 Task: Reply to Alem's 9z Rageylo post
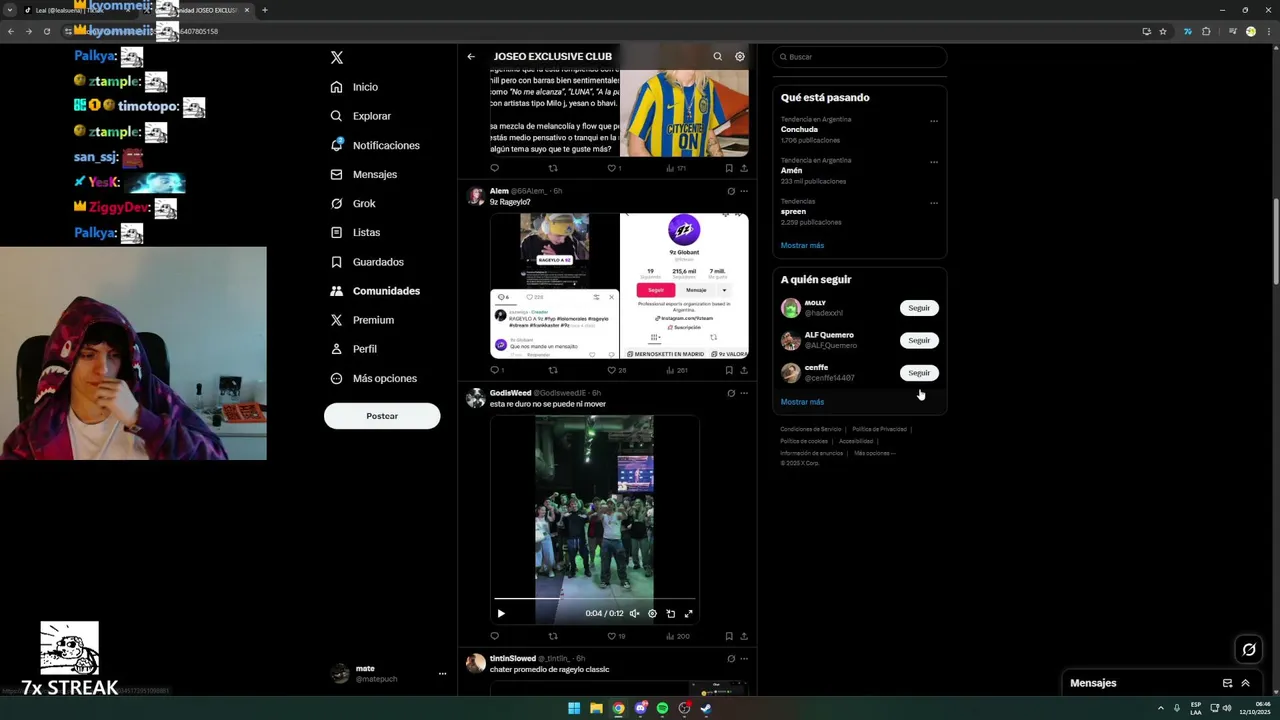[494, 370]
